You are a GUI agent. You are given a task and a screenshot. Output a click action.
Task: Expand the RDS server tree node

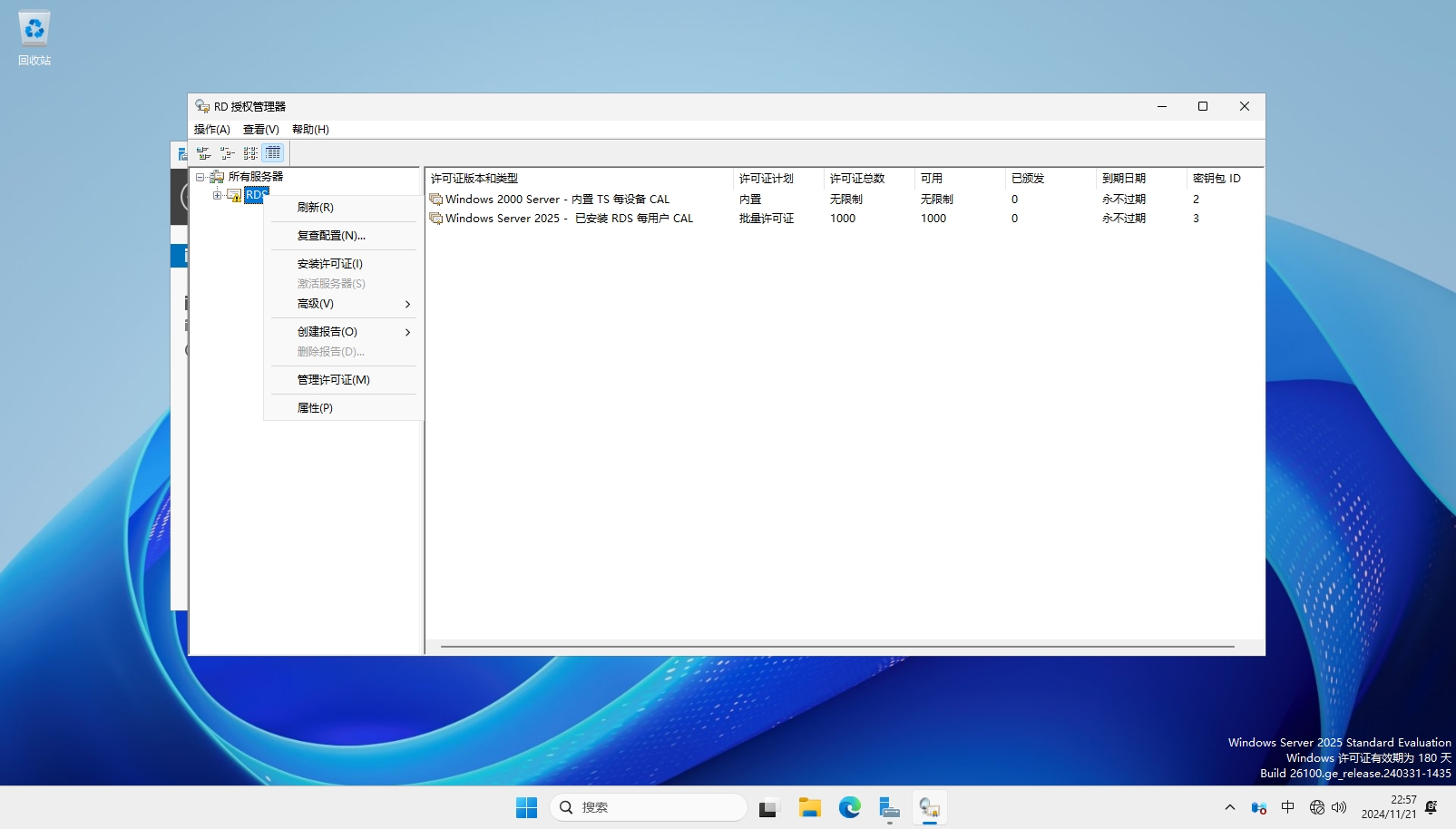(217, 195)
